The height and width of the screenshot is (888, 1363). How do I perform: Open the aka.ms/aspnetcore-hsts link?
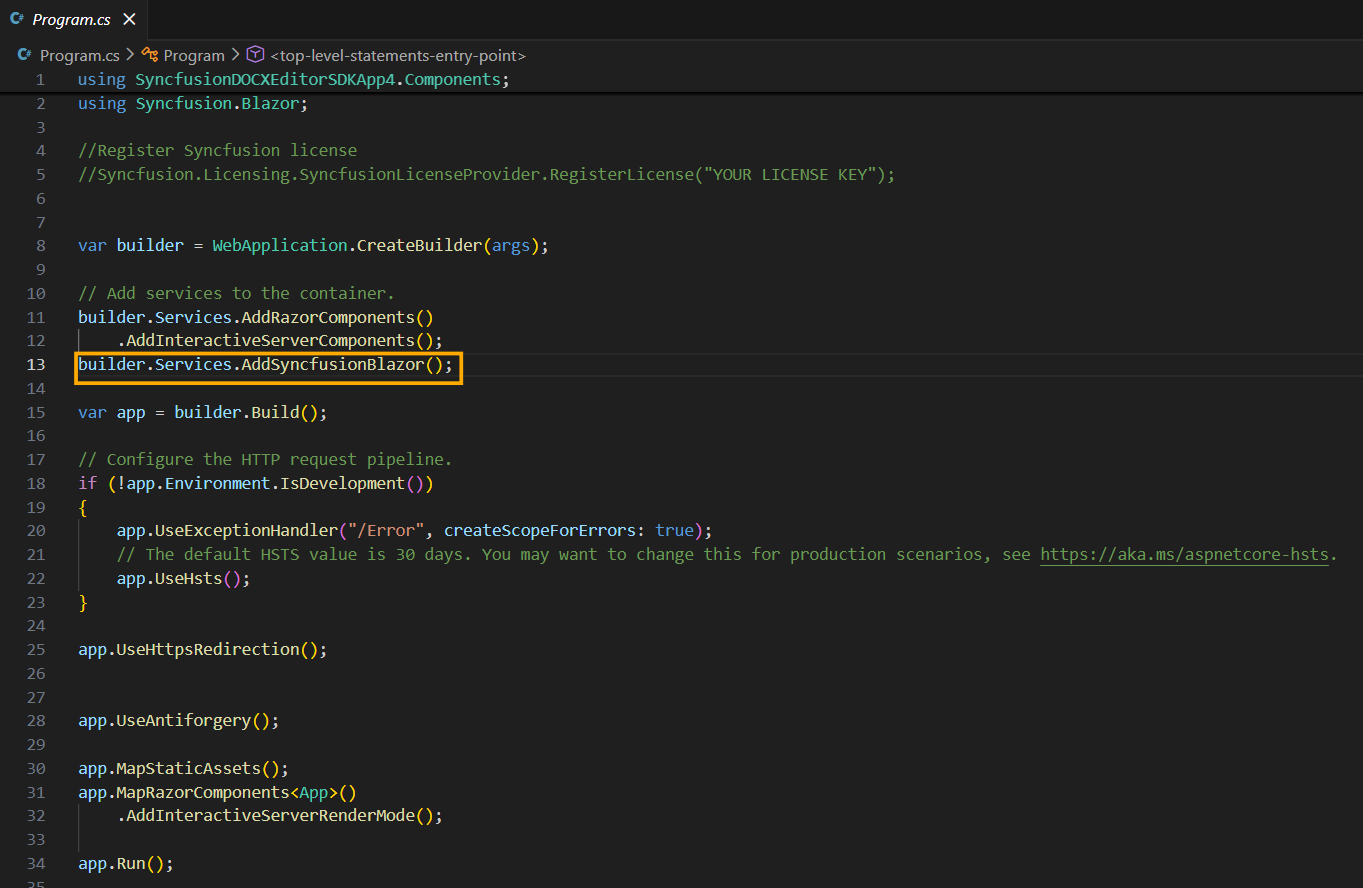(1185, 554)
